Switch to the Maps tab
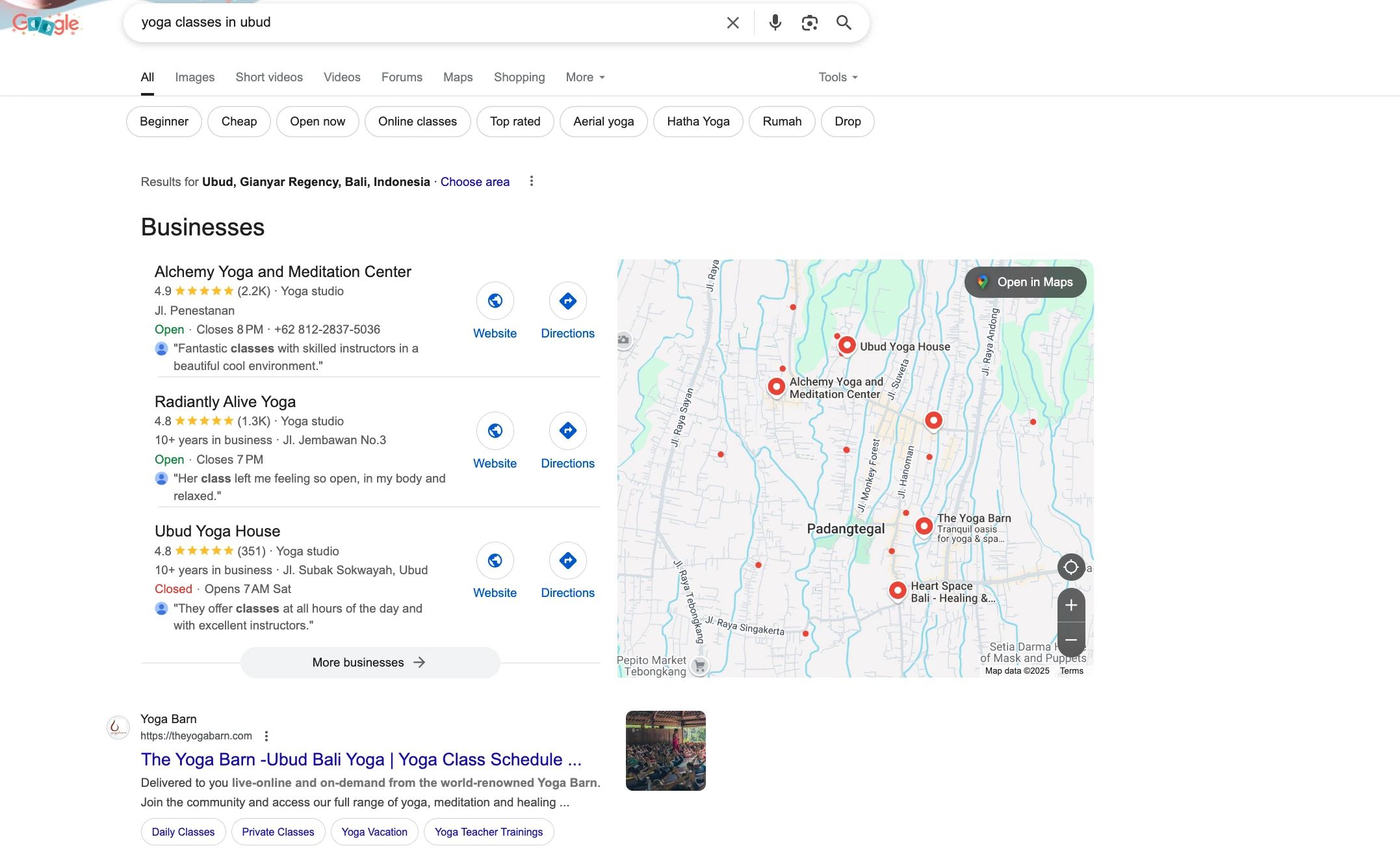The width and height of the screenshot is (1400, 861). pos(458,77)
